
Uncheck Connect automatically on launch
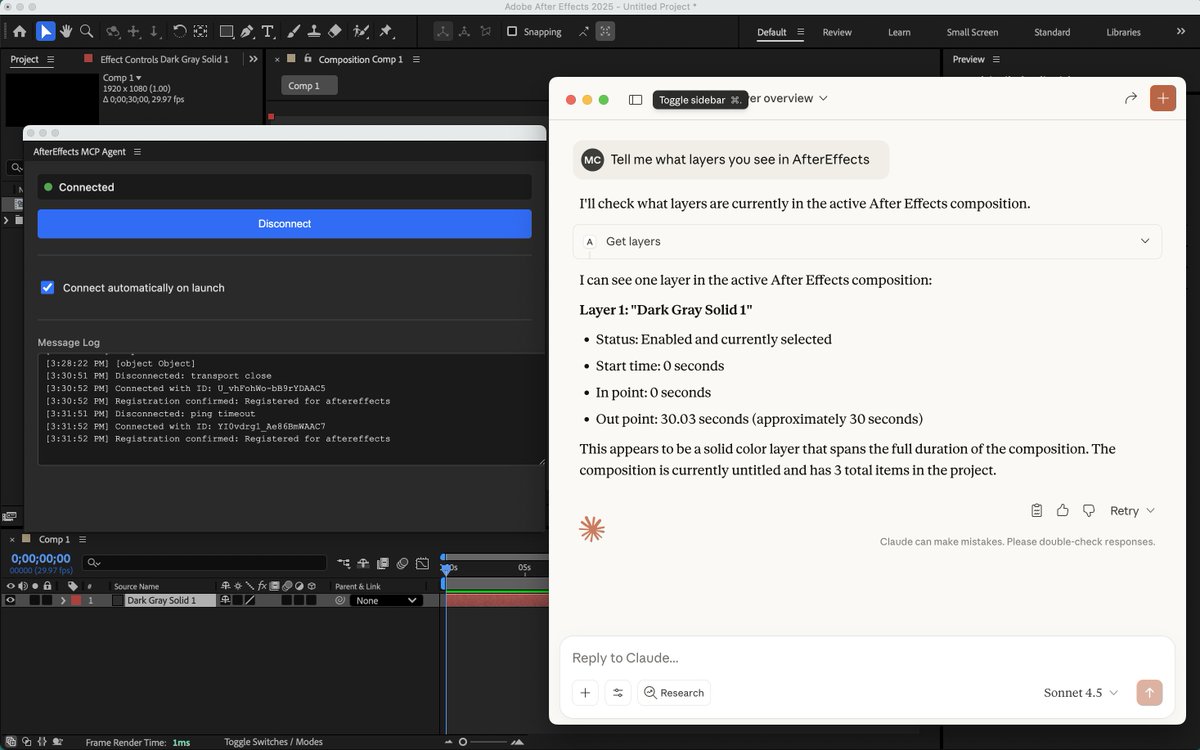click(47, 288)
